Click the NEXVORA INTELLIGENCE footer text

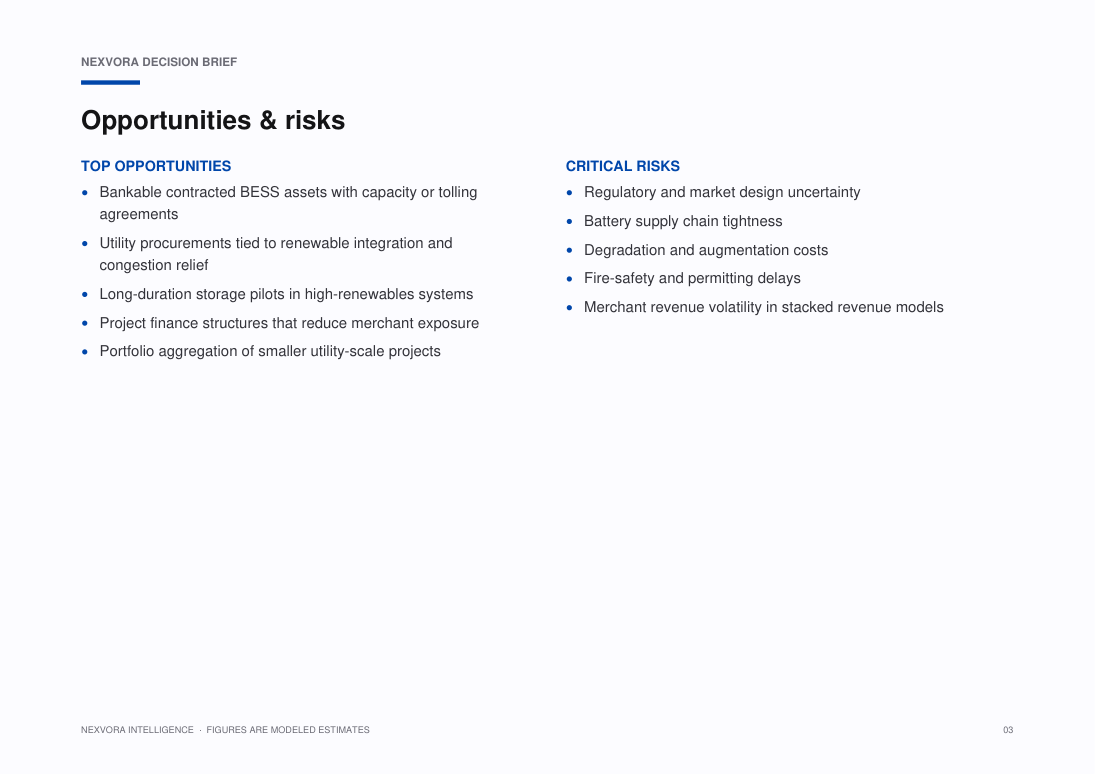coord(137,730)
